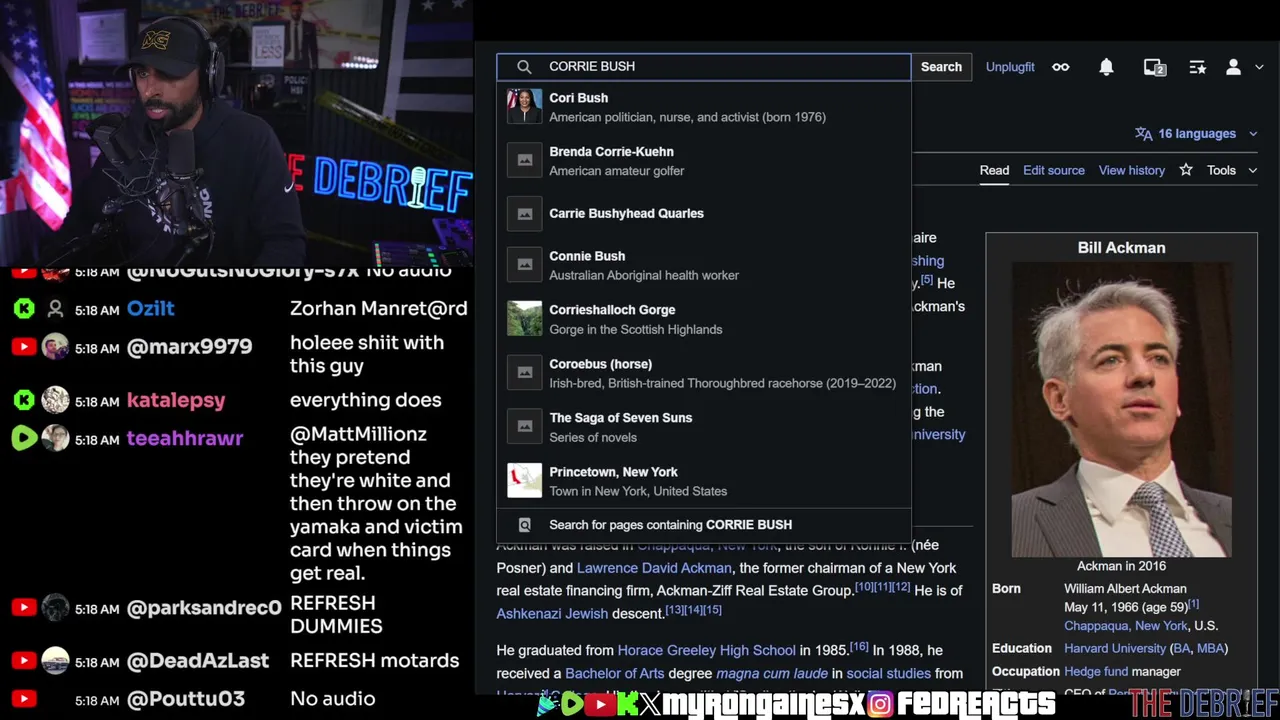Open the 16 languages dropdown
The width and height of the screenshot is (1280, 720).
1195,134
